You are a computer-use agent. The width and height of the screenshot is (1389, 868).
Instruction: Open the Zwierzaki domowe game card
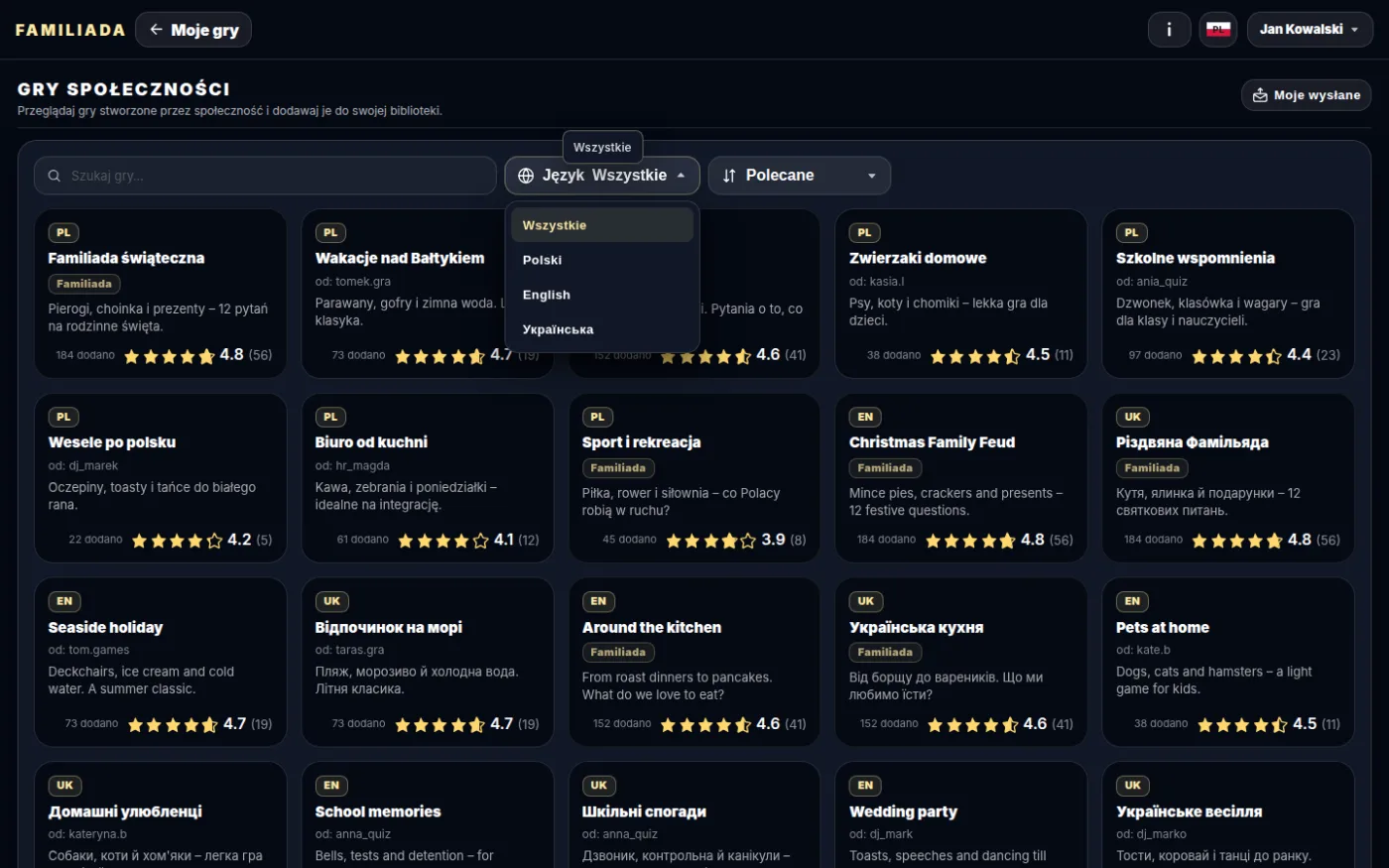(x=959, y=294)
